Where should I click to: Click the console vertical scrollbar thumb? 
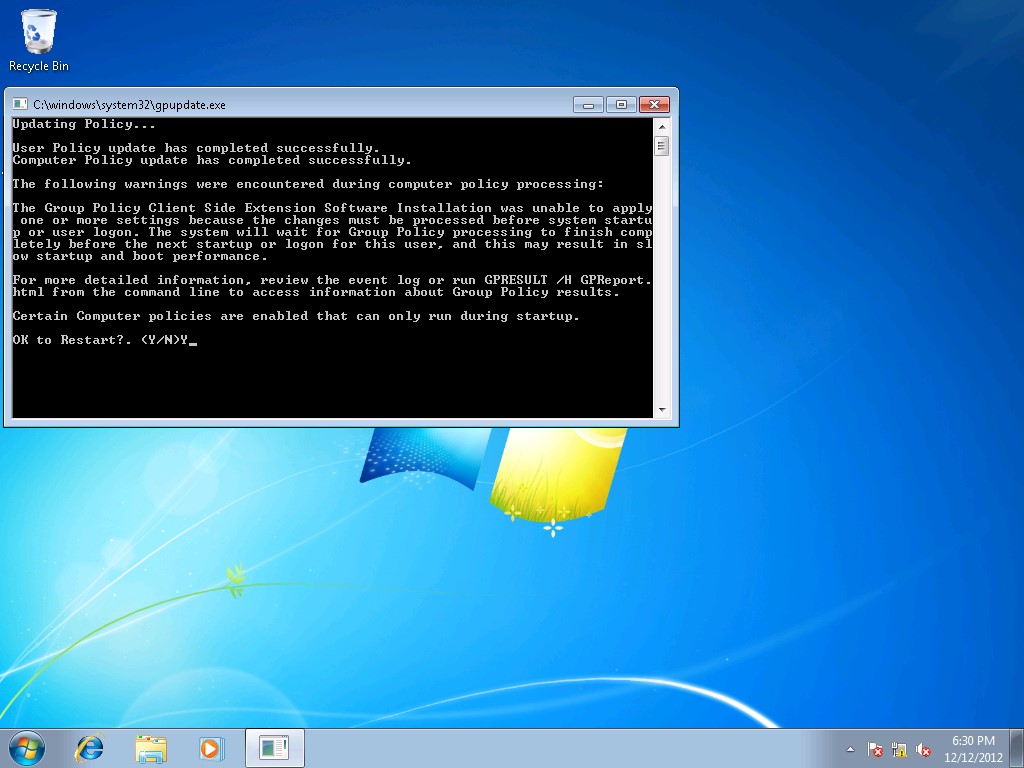[662, 146]
